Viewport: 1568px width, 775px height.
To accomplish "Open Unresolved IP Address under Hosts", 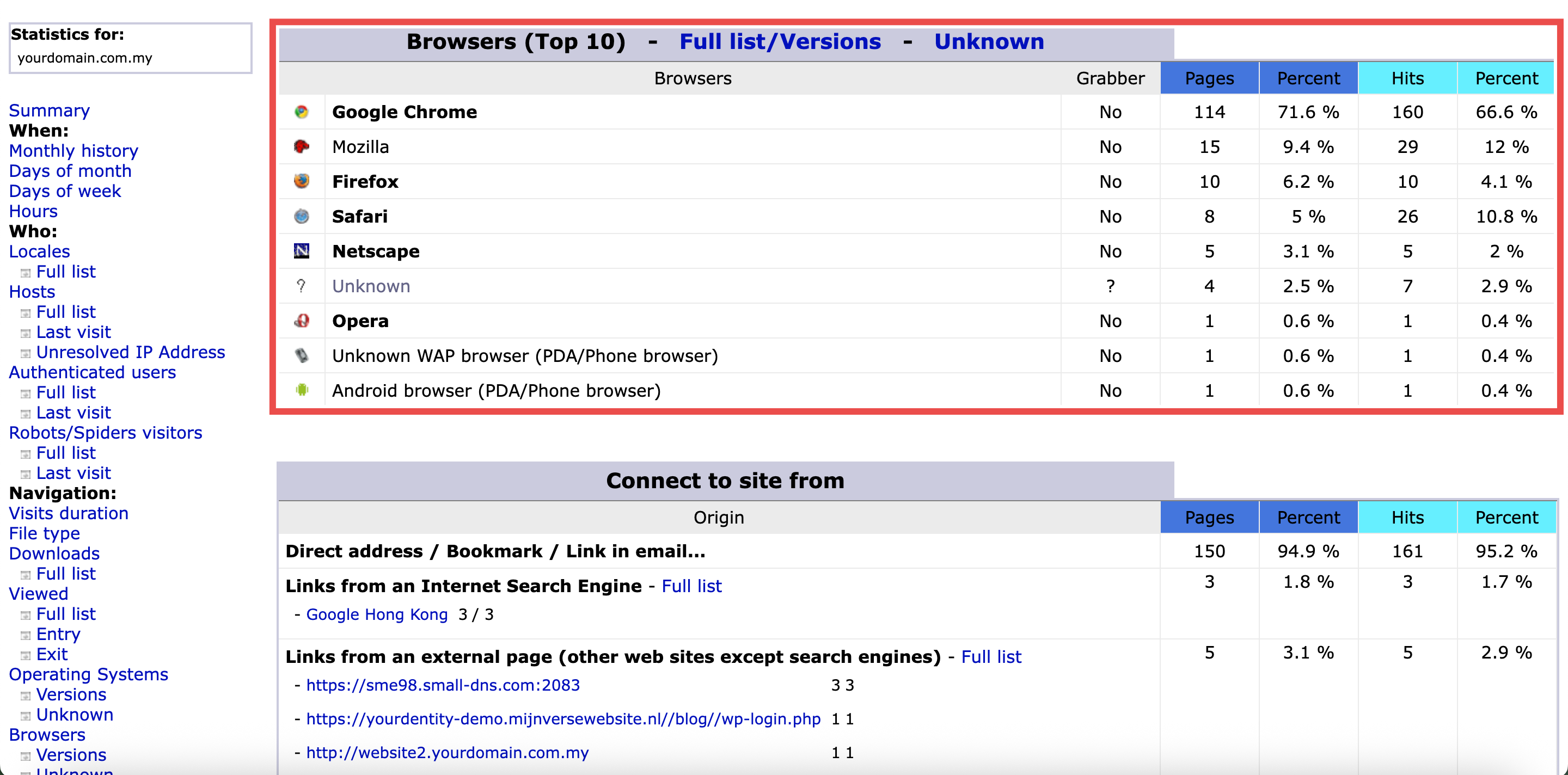I will point(130,352).
